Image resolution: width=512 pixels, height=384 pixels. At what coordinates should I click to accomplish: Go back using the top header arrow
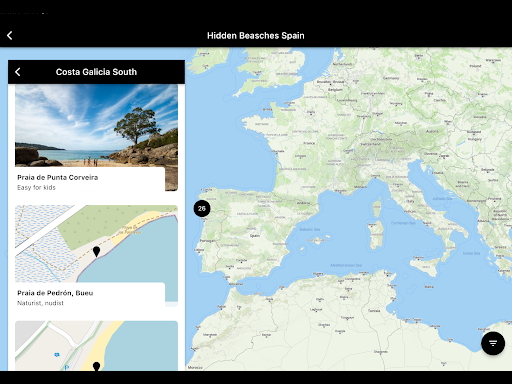(10, 35)
